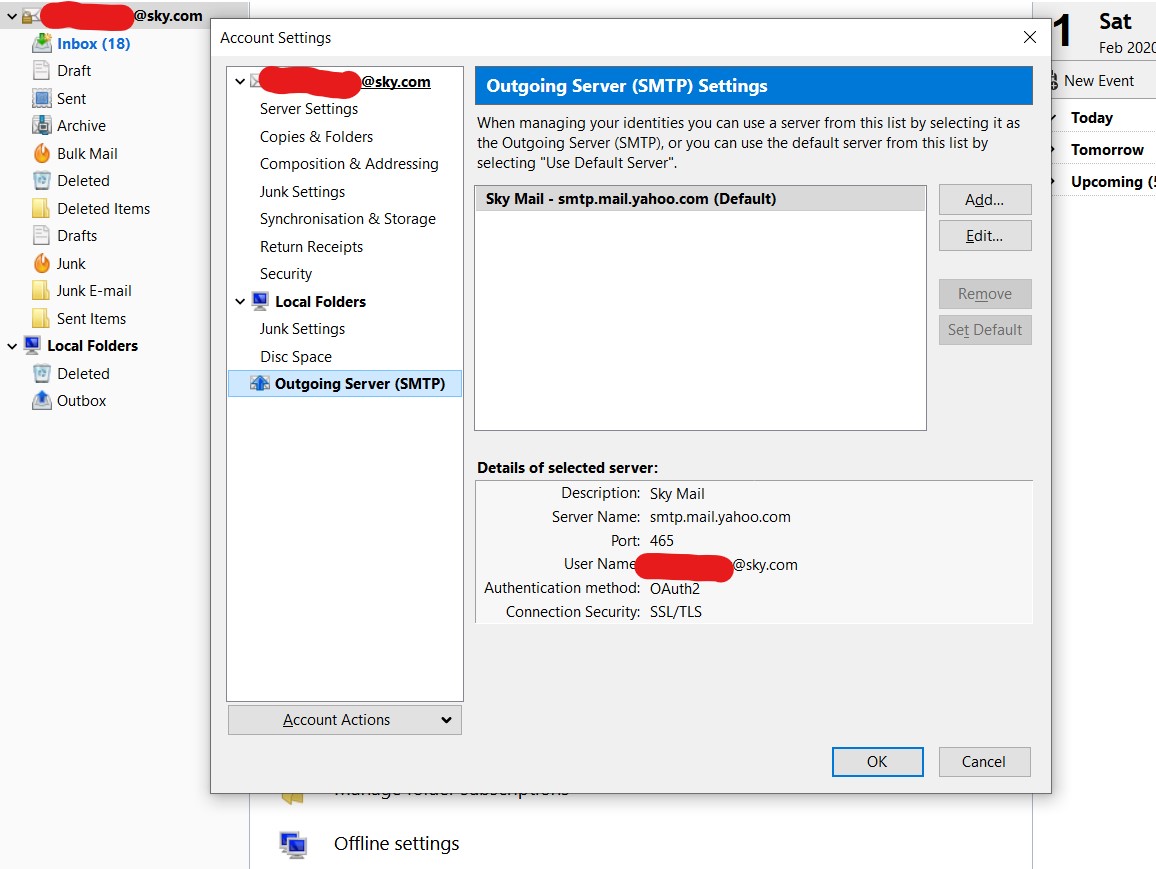This screenshot has height=869, width=1156.
Task: Click the Inbox folder icon
Action: (x=41, y=43)
